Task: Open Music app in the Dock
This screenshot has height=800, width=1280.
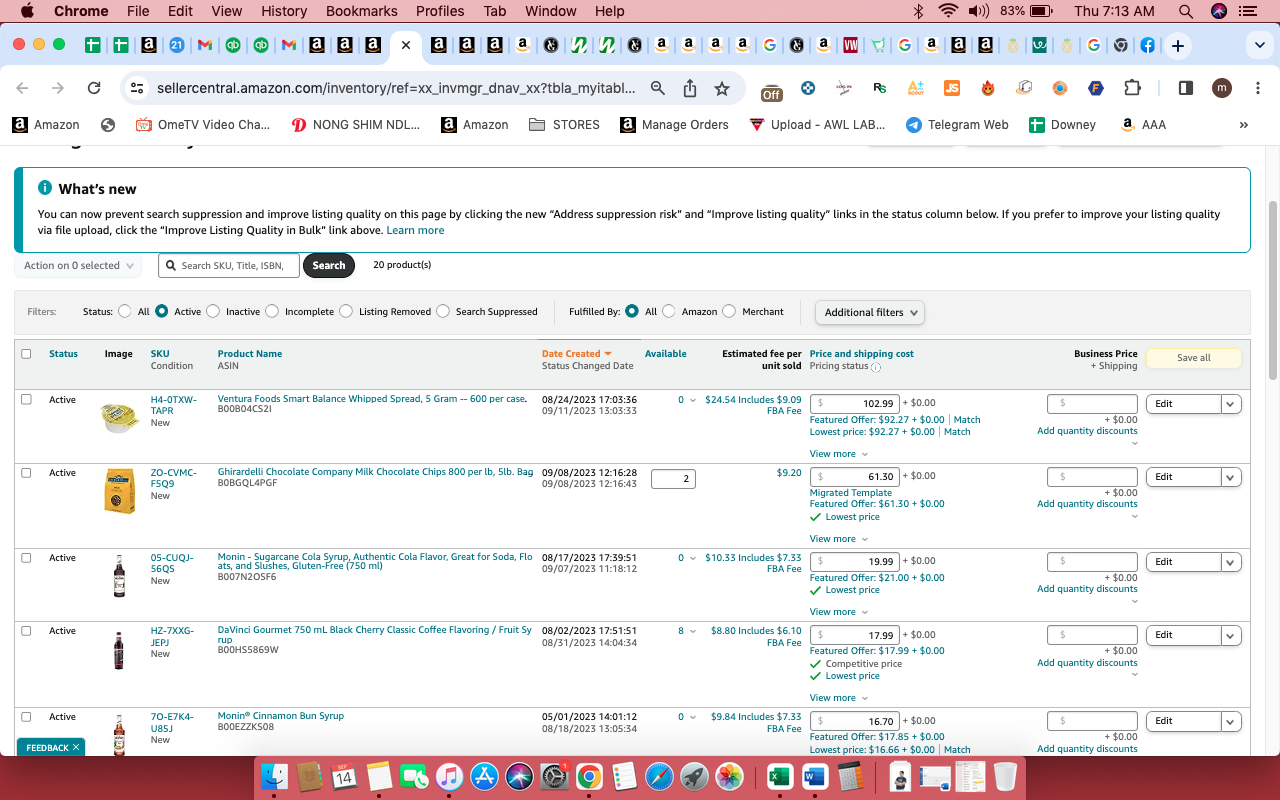Action: (449, 776)
